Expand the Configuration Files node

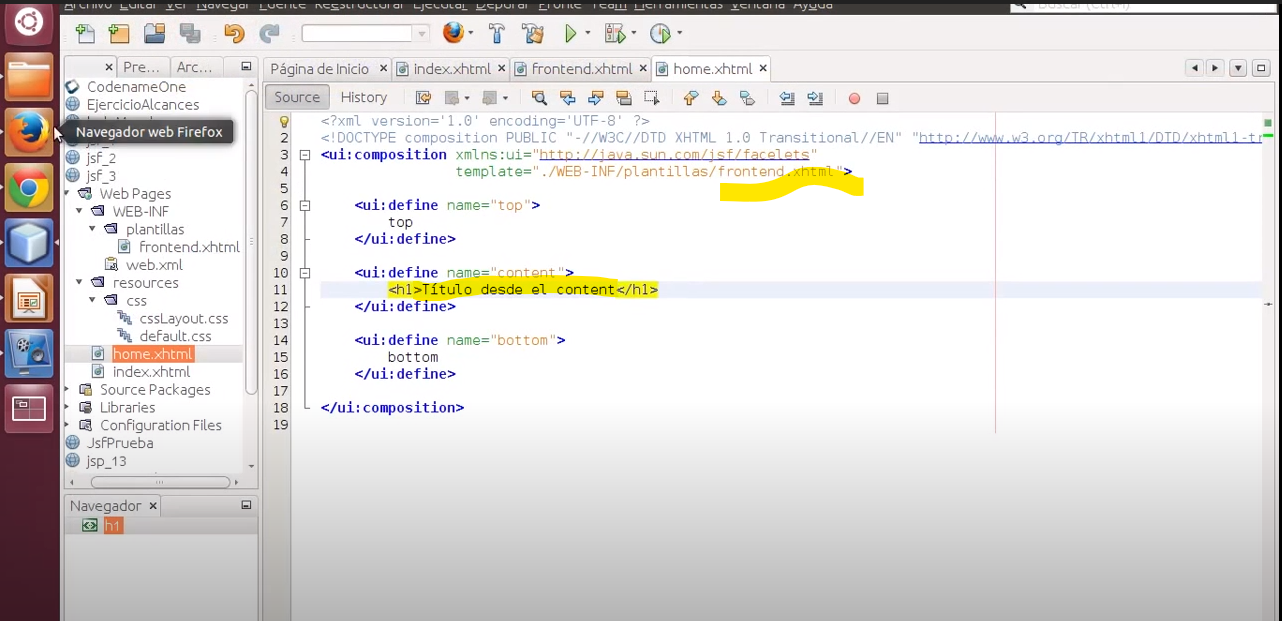(68, 426)
